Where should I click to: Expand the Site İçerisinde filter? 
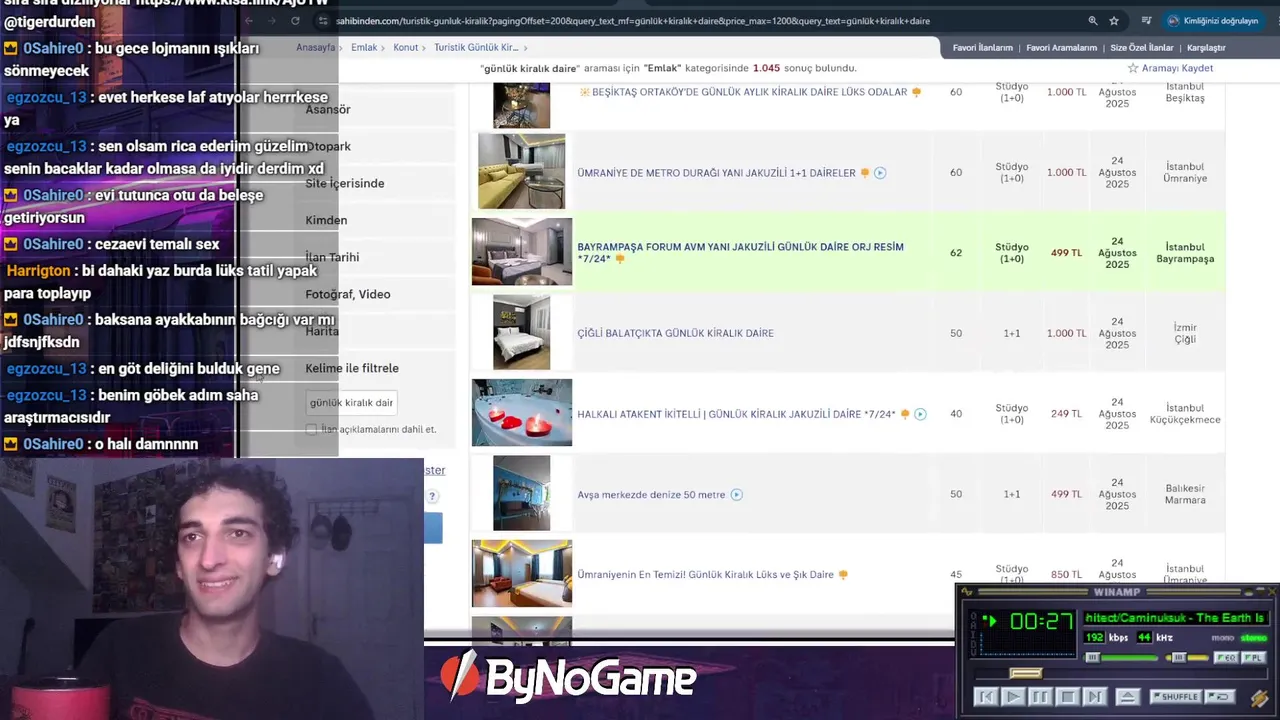(x=345, y=183)
